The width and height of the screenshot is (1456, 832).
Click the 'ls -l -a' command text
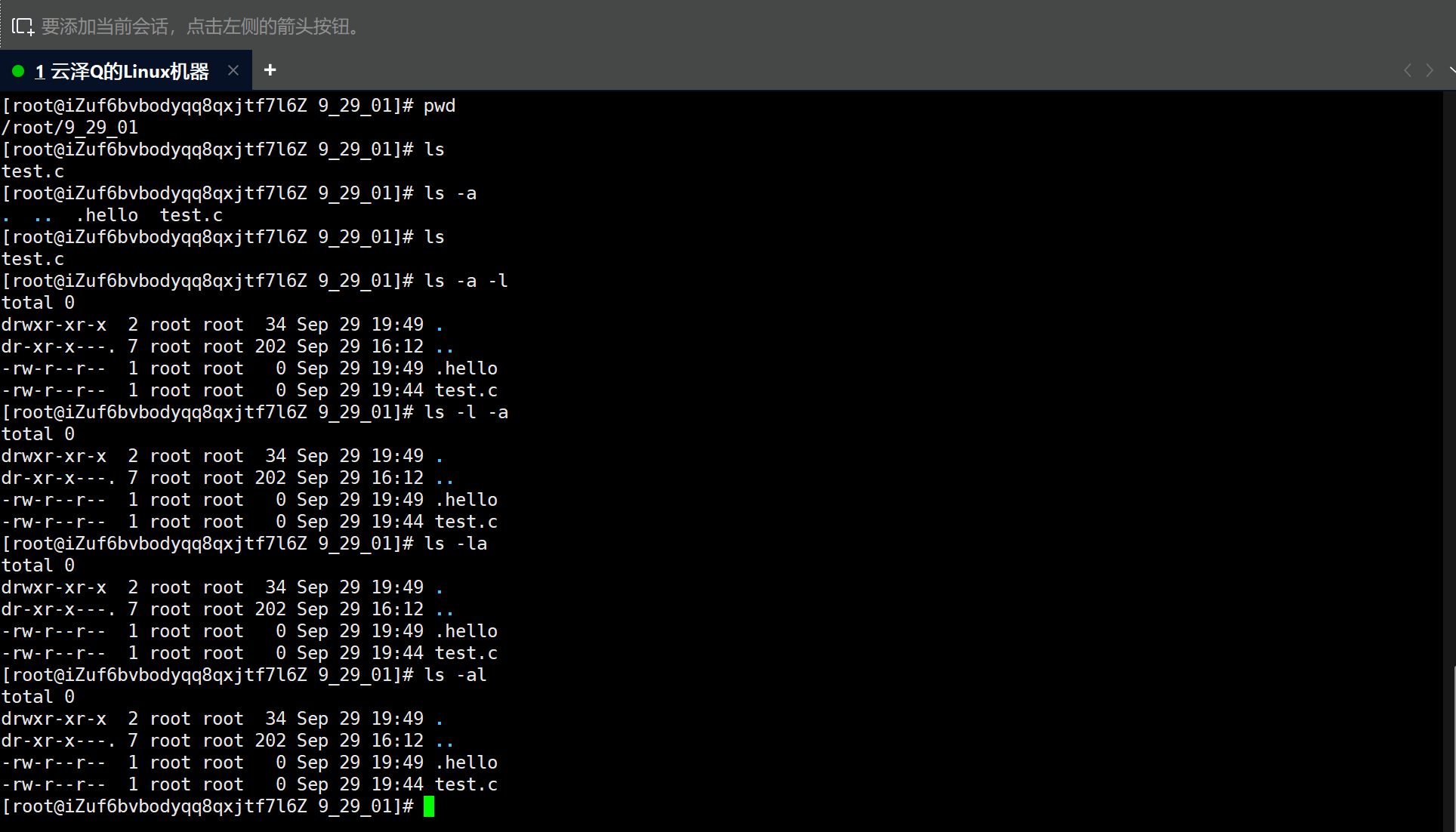[466, 412]
